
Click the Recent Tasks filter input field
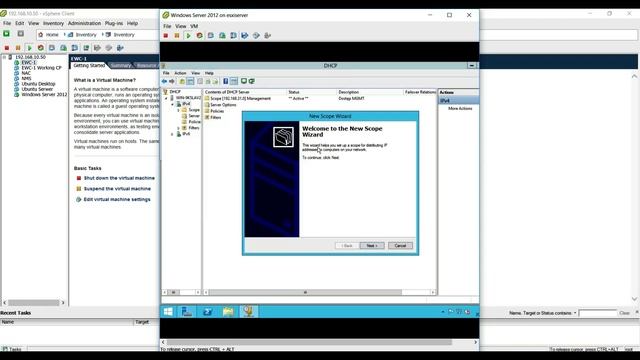(598, 313)
